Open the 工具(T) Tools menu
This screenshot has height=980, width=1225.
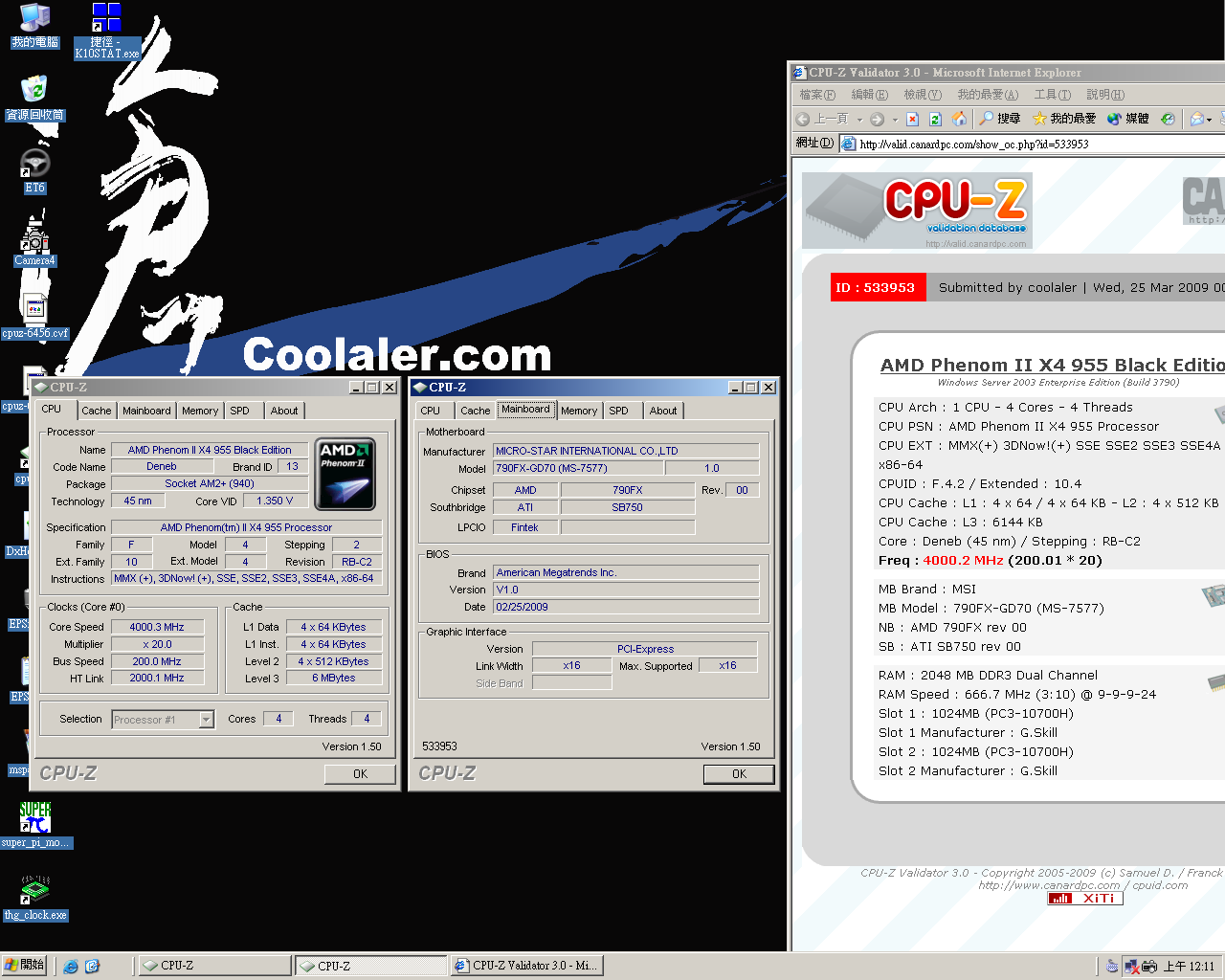(1052, 95)
